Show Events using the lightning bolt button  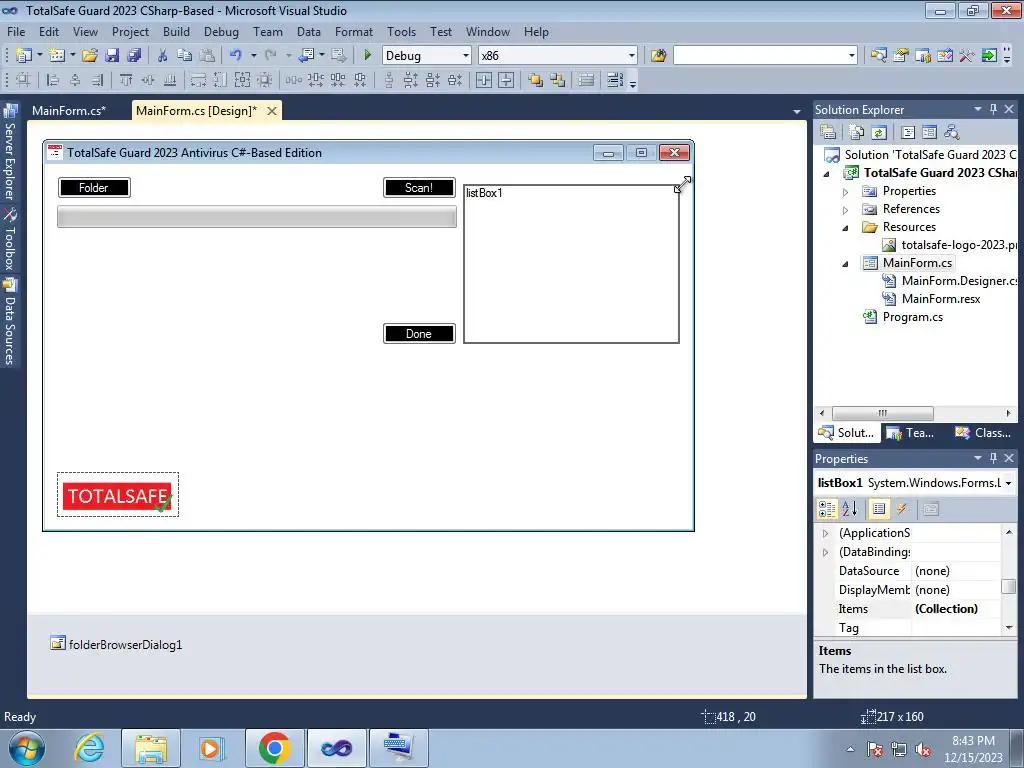(901, 509)
